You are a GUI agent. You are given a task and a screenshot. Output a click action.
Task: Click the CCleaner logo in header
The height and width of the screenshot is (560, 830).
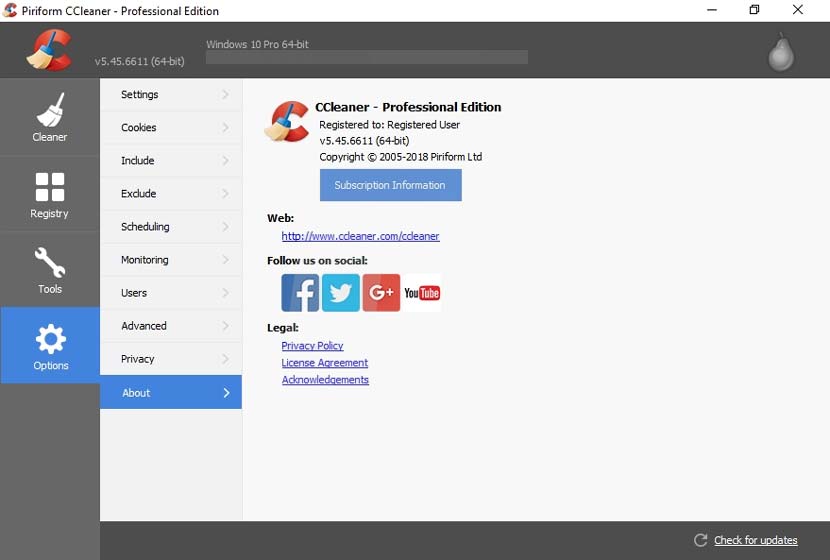(x=49, y=50)
